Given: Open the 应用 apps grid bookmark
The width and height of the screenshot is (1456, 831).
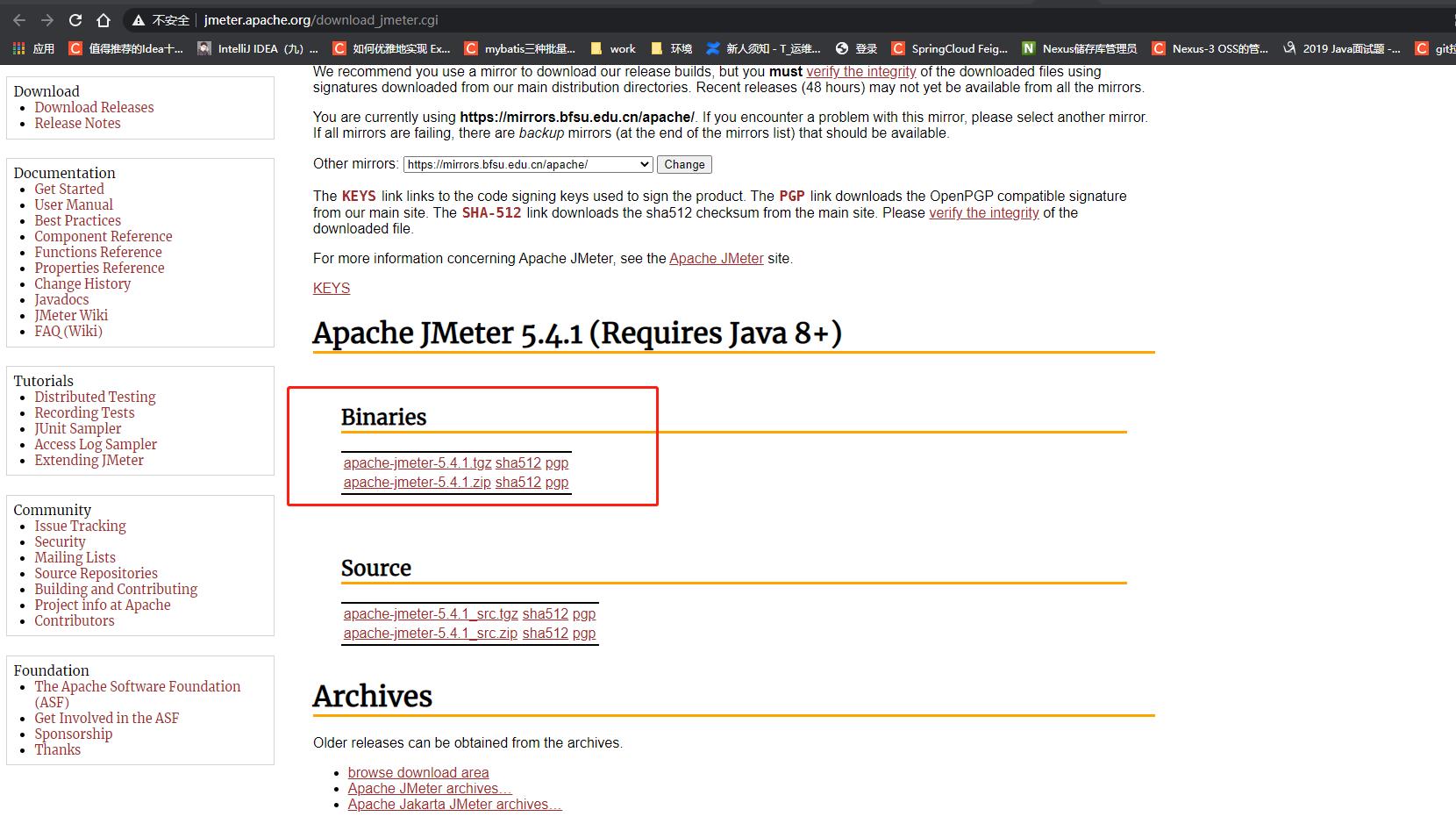Looking at the screenshot, I should click(x=33, y=48).
